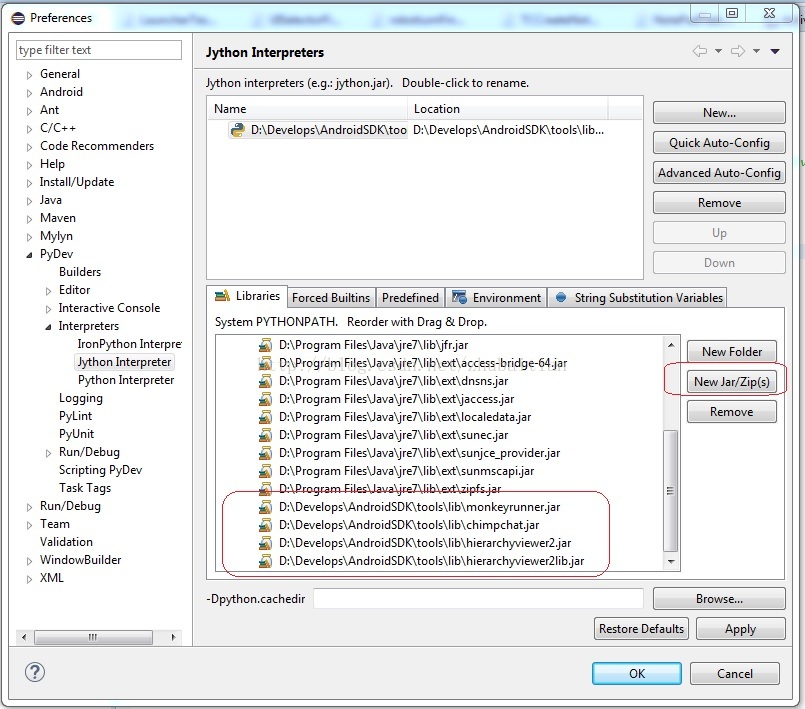Click the -Dpython.cachedir input field
The height and width of the screenshot is (709, 805).
point(478,599)
